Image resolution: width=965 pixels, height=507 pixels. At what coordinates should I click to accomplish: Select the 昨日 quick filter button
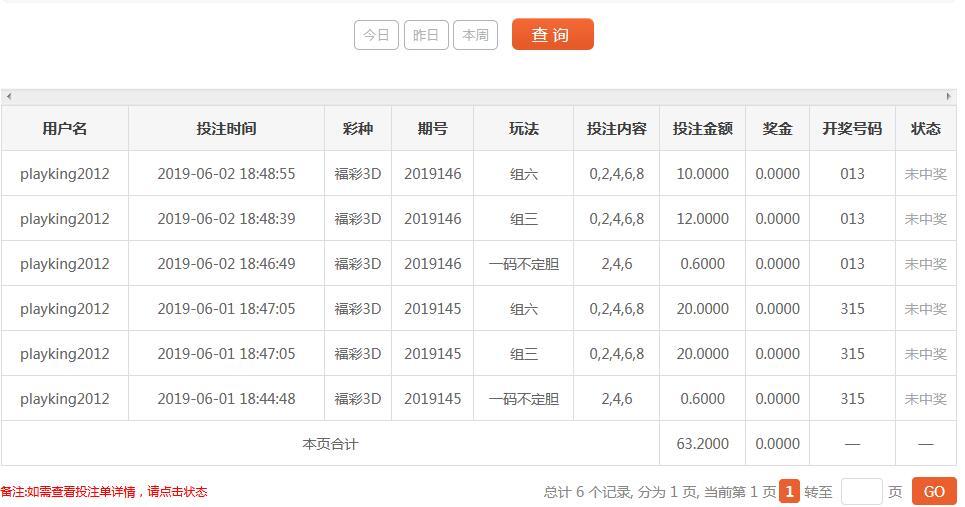[x=426, y=35]
